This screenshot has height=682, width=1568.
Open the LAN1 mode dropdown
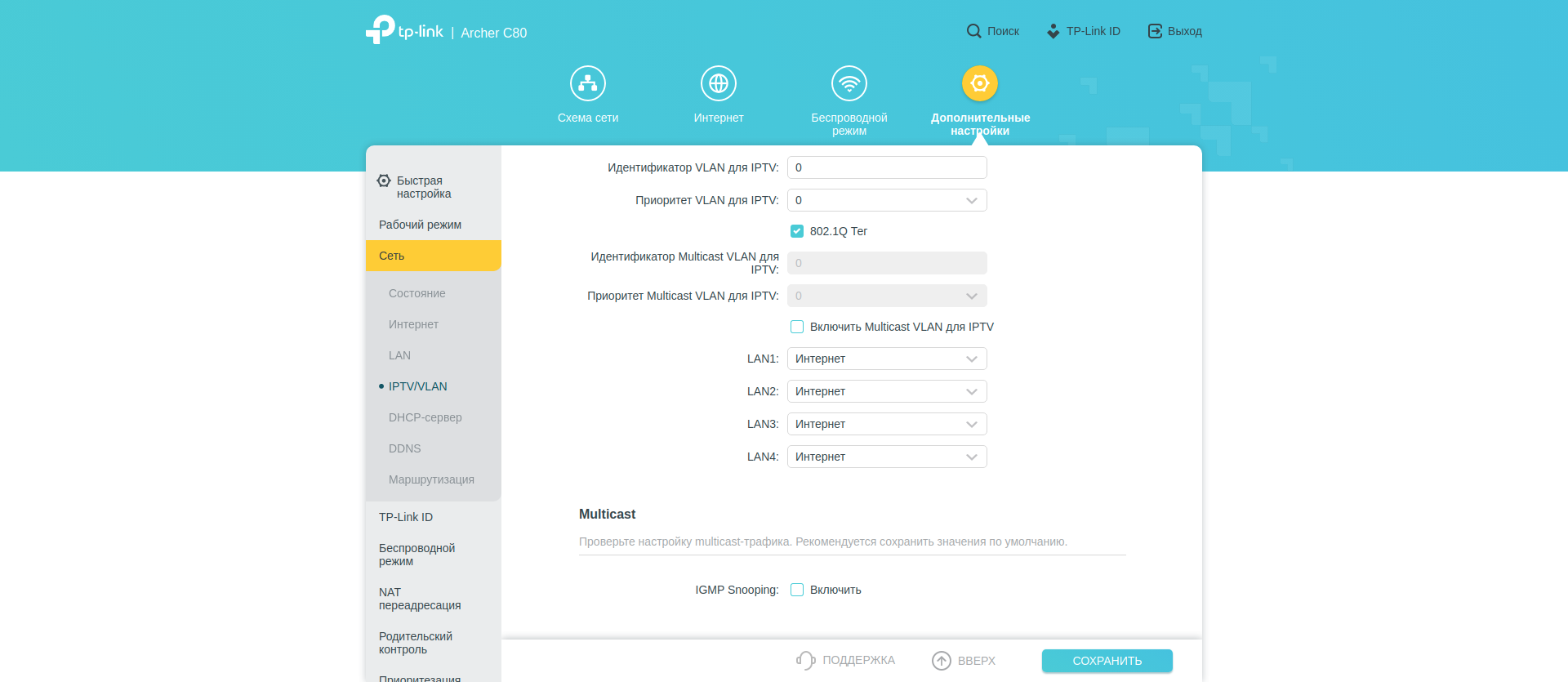pyautogui.click(x=887, y=359)
